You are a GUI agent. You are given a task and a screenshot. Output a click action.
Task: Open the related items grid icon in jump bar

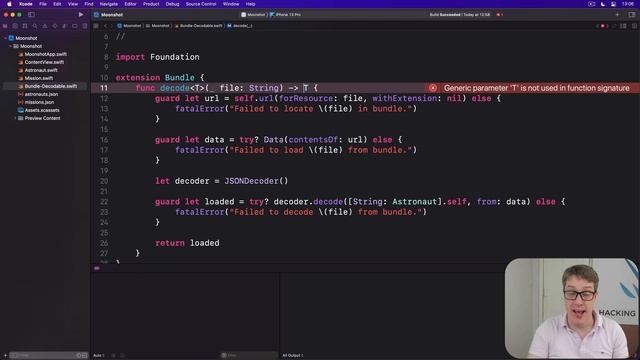tap(96, 26)
